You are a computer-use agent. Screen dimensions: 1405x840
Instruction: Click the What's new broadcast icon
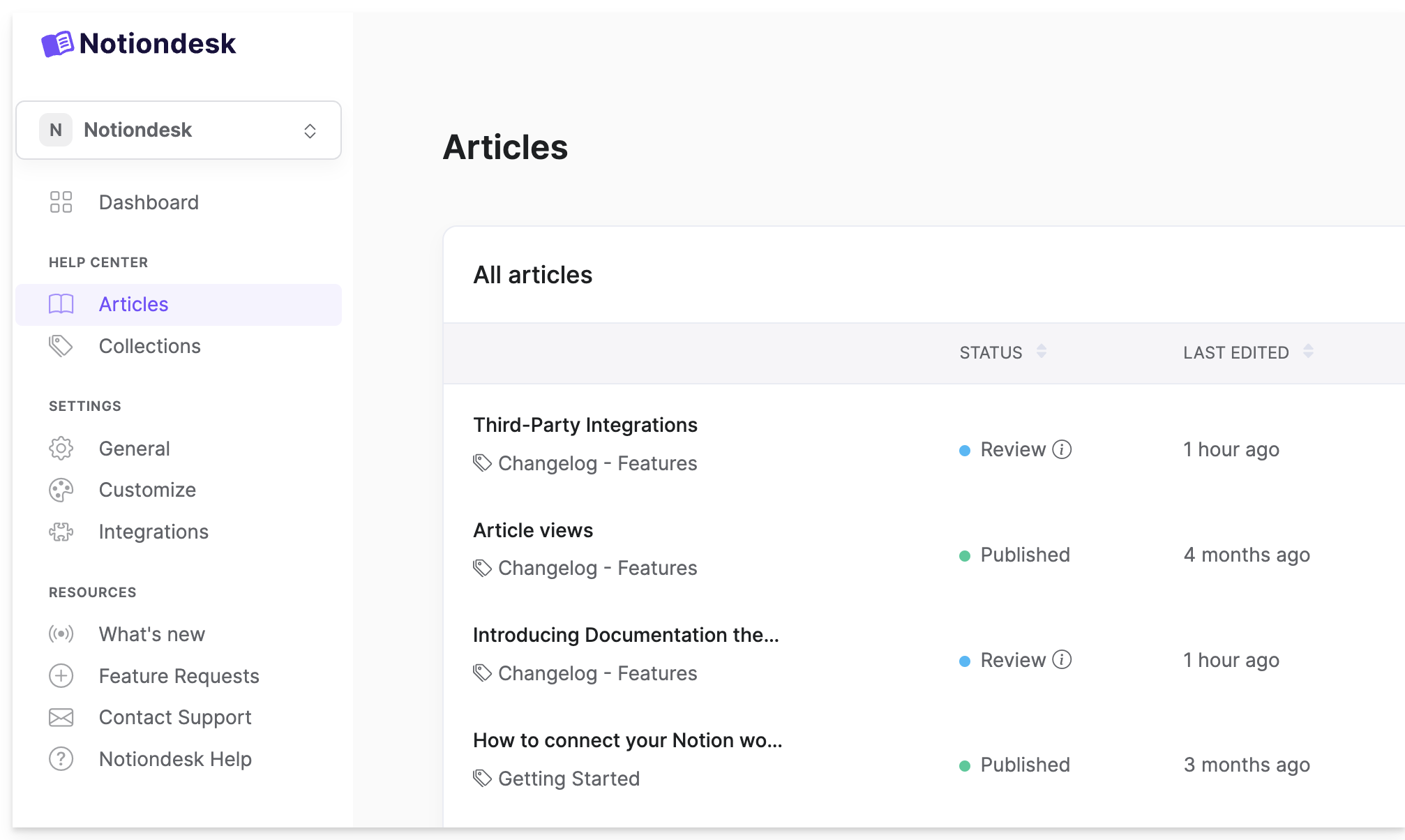click(x=61, y=634)
